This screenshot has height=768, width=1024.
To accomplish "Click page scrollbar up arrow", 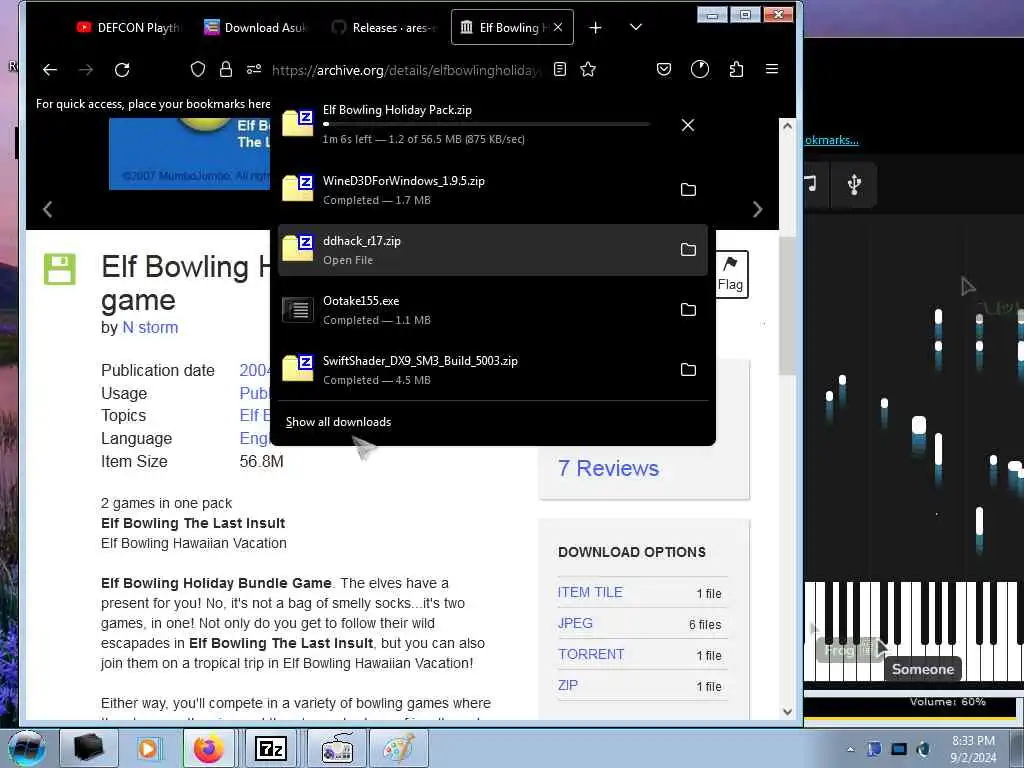I will [x=787, y=126].
